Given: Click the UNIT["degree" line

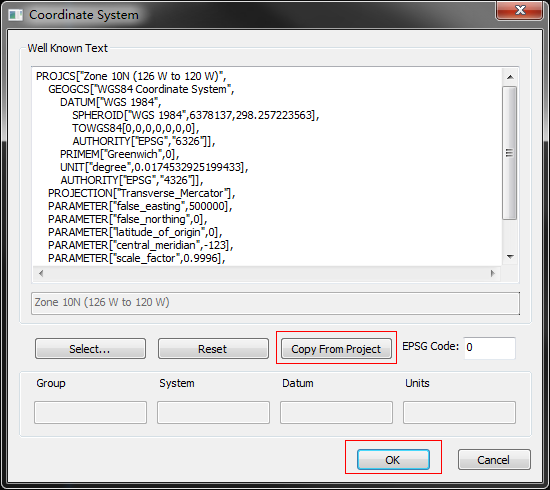Looking at the screenshot, I should pyautogui.click(x=154, y=167).
